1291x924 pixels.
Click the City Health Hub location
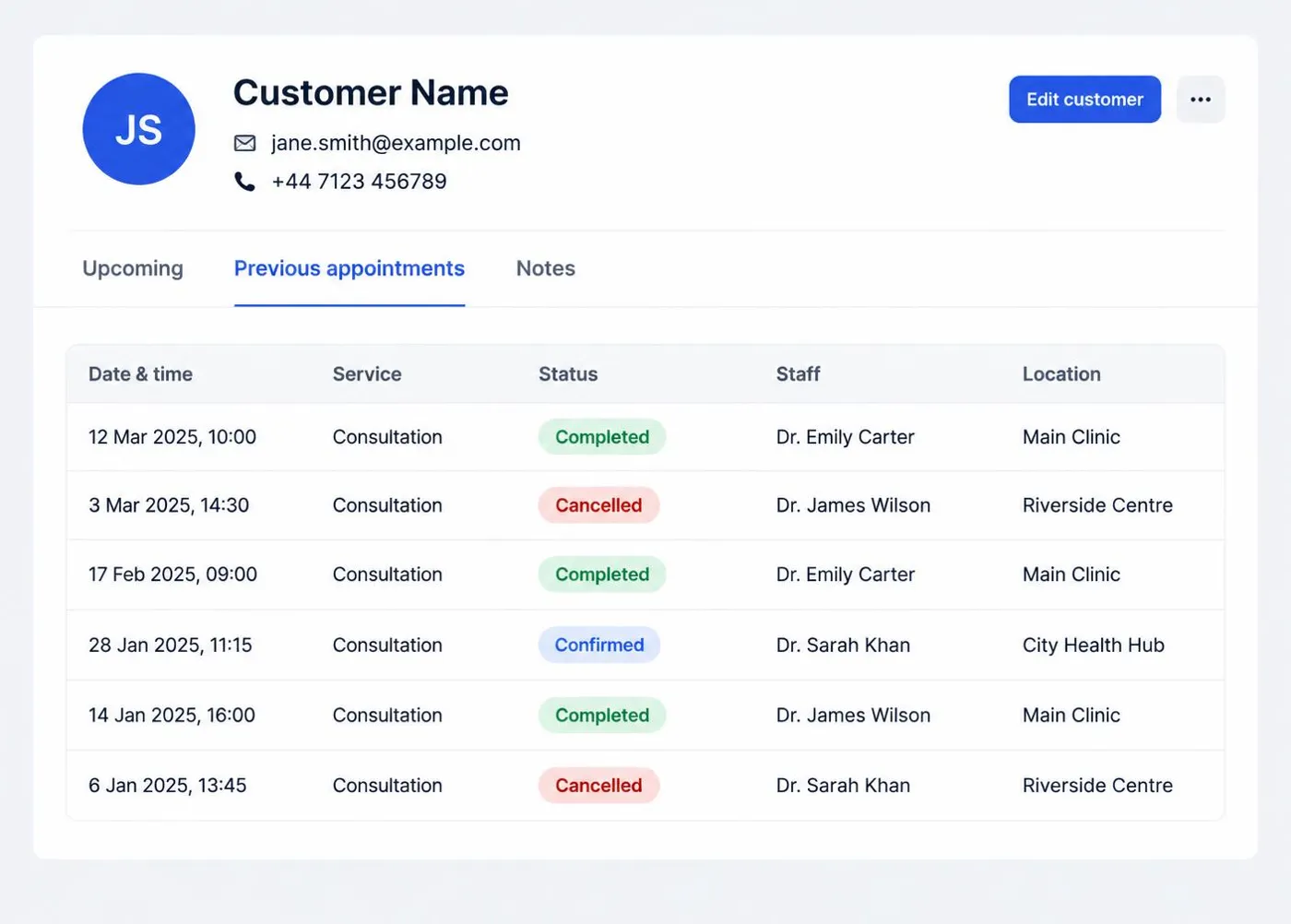(1094, 646)
